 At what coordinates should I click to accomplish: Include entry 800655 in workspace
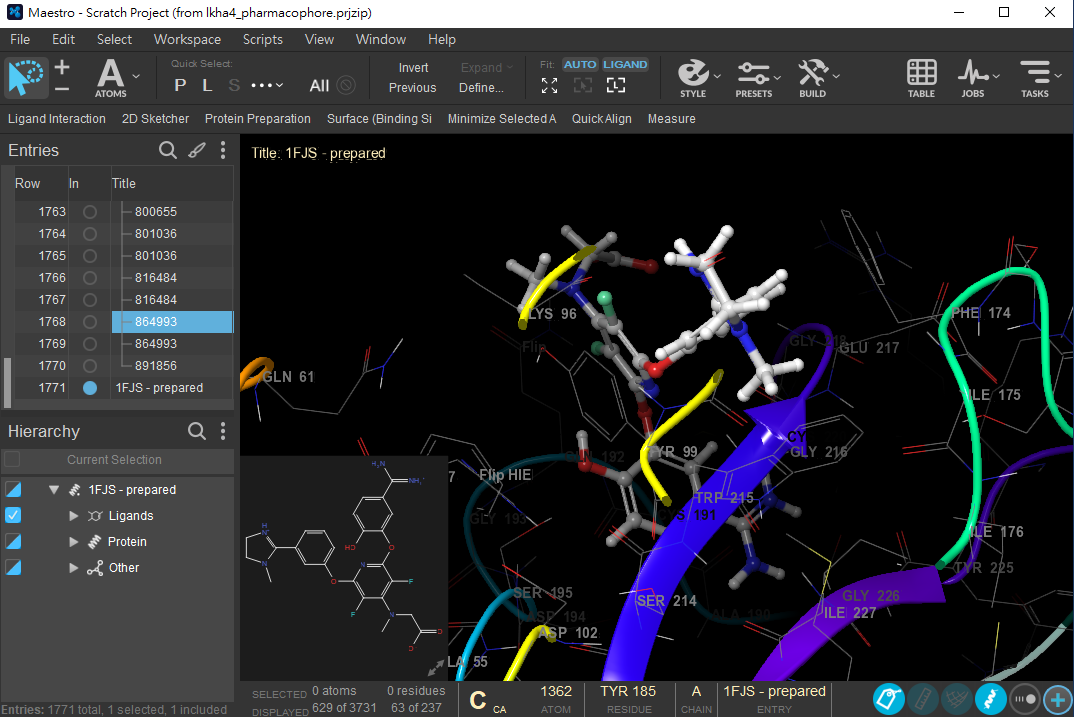point(90,212)
